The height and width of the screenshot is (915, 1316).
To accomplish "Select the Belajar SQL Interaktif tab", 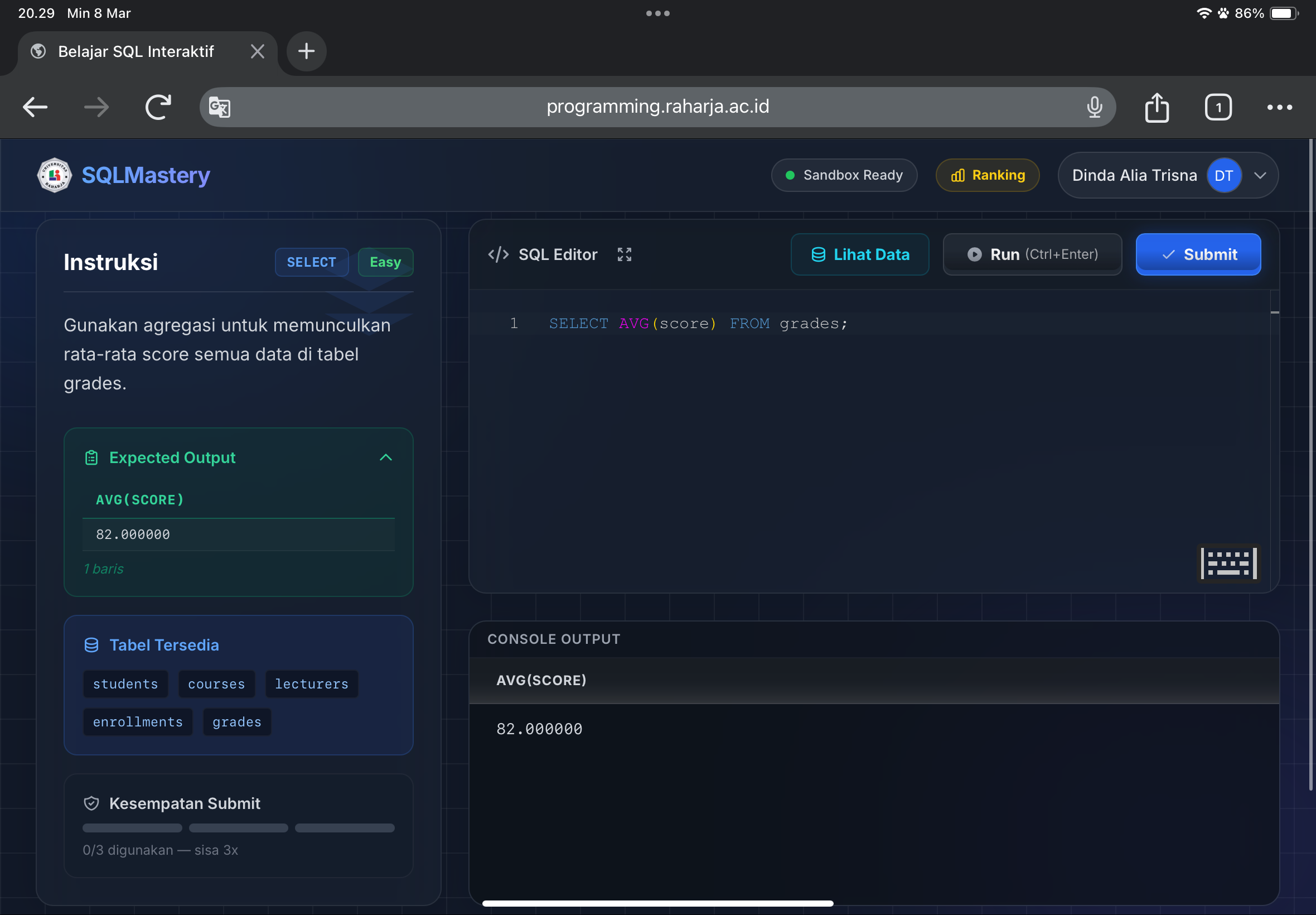I will (x=136, y=51).
